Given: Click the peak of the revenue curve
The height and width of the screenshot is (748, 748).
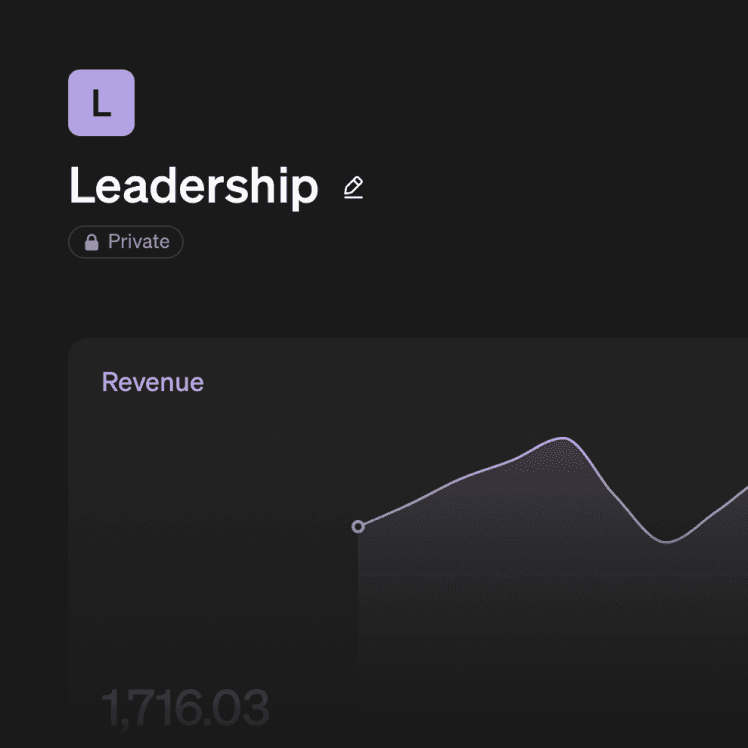Looking at the screenshot, I should coord(562,439).
